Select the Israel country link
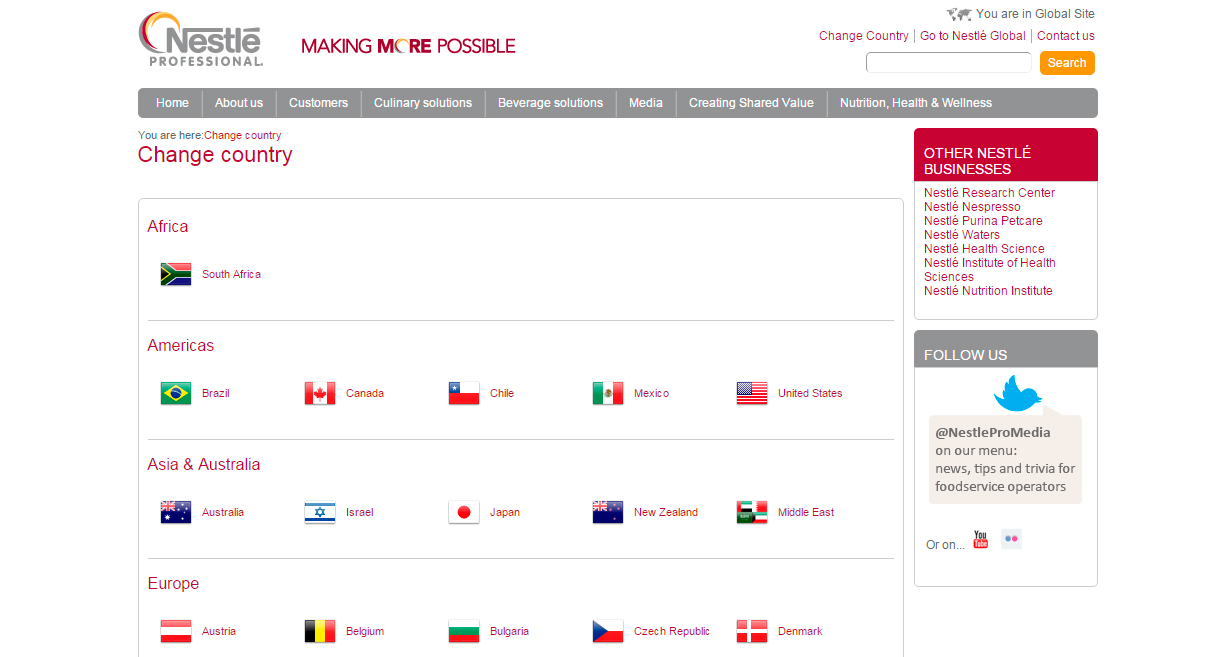1213x657 pixels. pos(359,512)
